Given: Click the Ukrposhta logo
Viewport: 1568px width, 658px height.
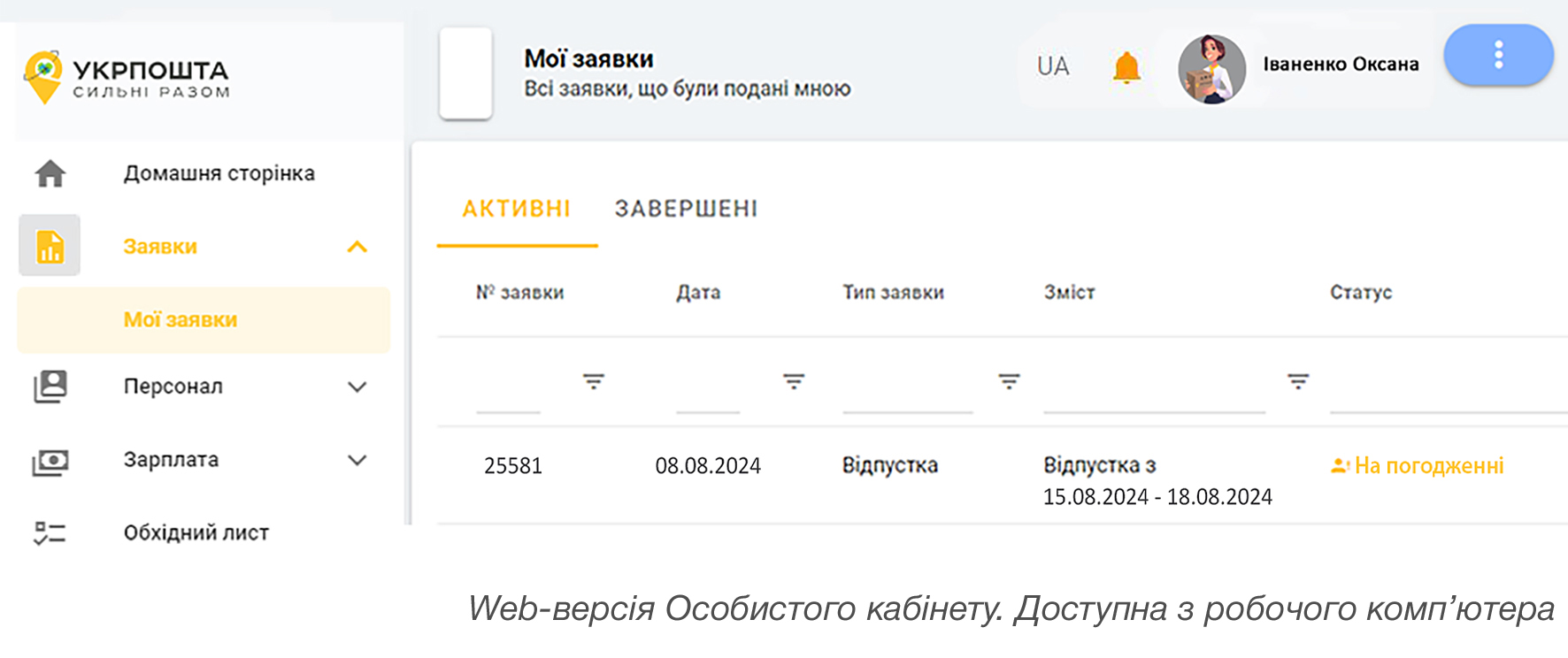Looking at the screenshot, I should pyautogui.click(x=127, y=78).
